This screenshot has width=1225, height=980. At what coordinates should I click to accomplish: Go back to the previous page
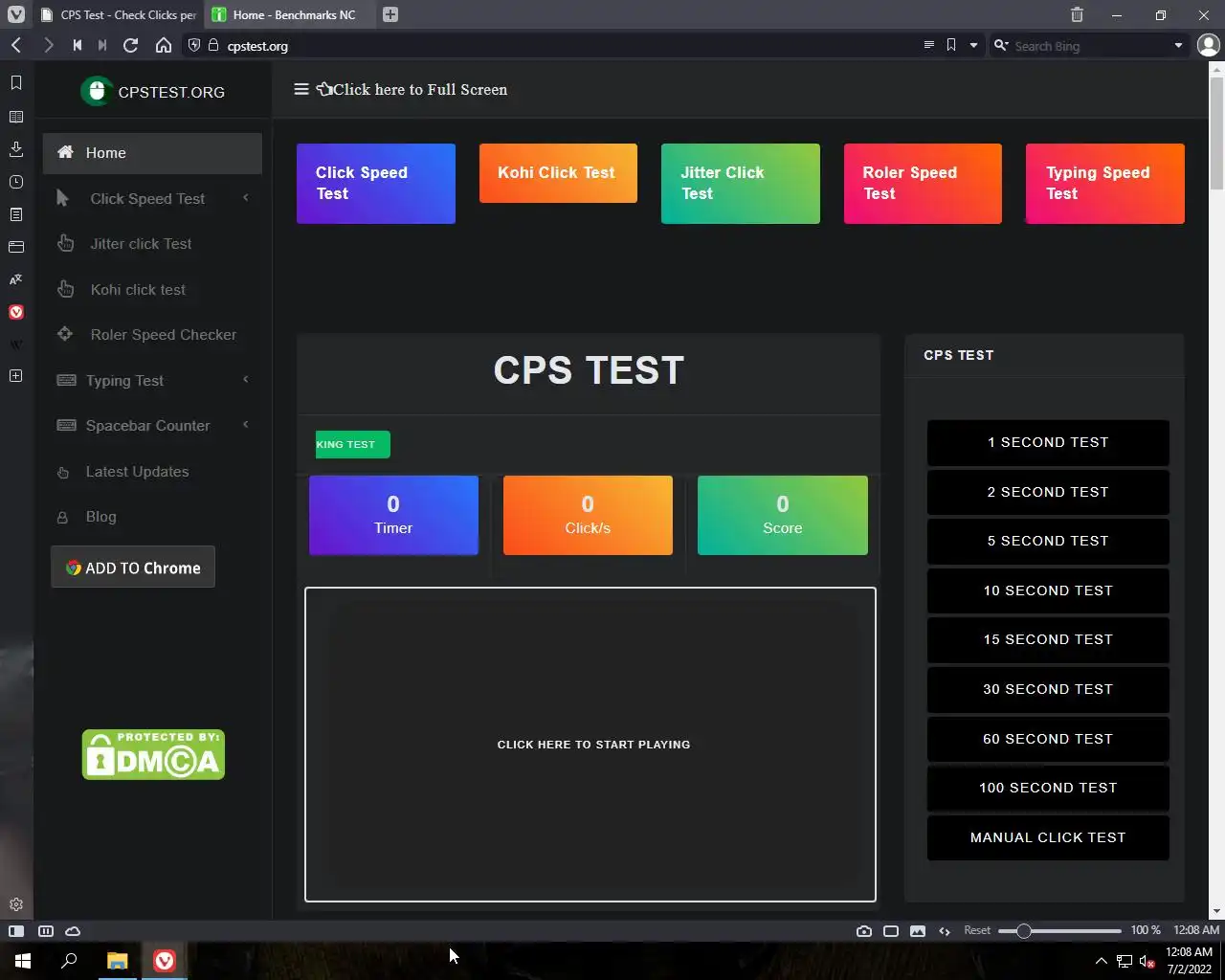point(16,45)
